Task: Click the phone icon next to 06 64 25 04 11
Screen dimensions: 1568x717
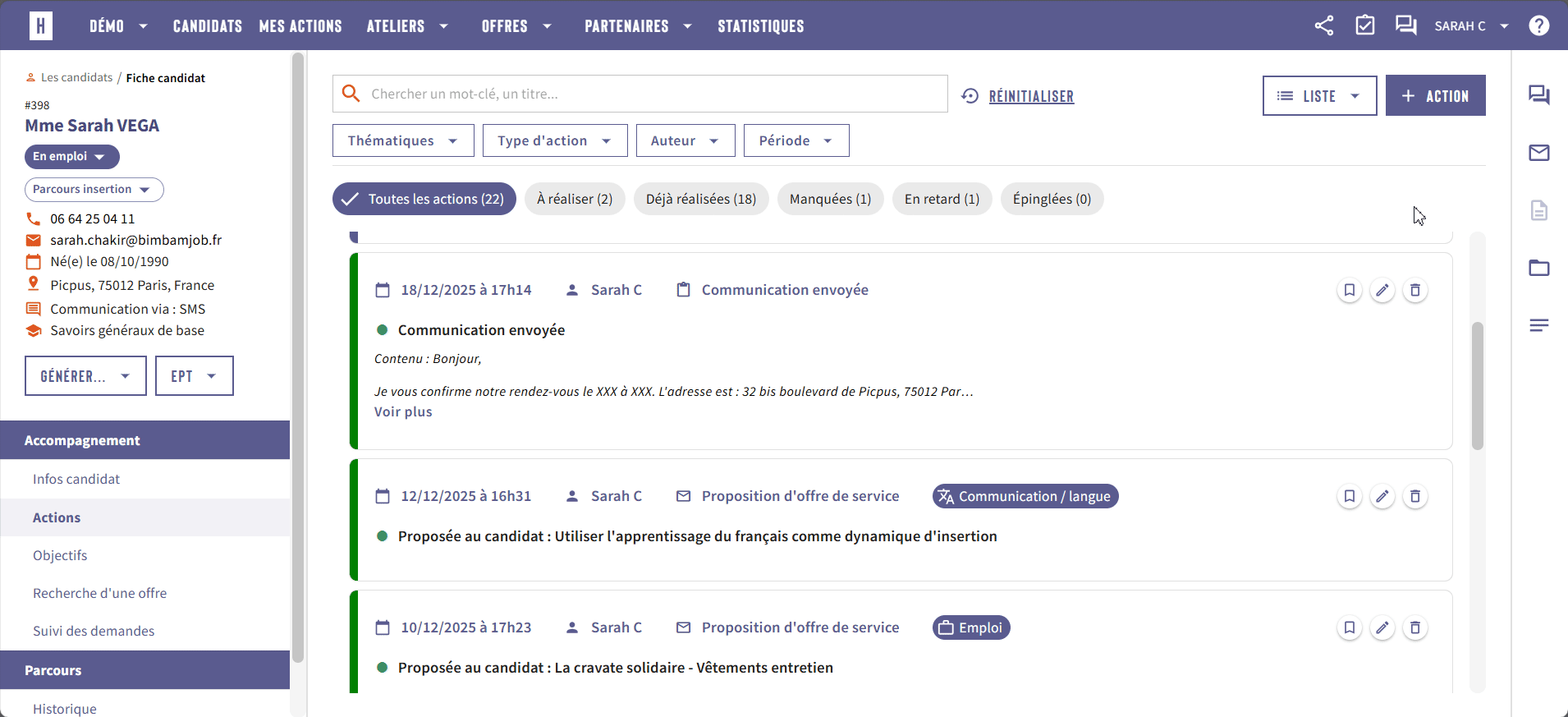Action: point(34,218)
